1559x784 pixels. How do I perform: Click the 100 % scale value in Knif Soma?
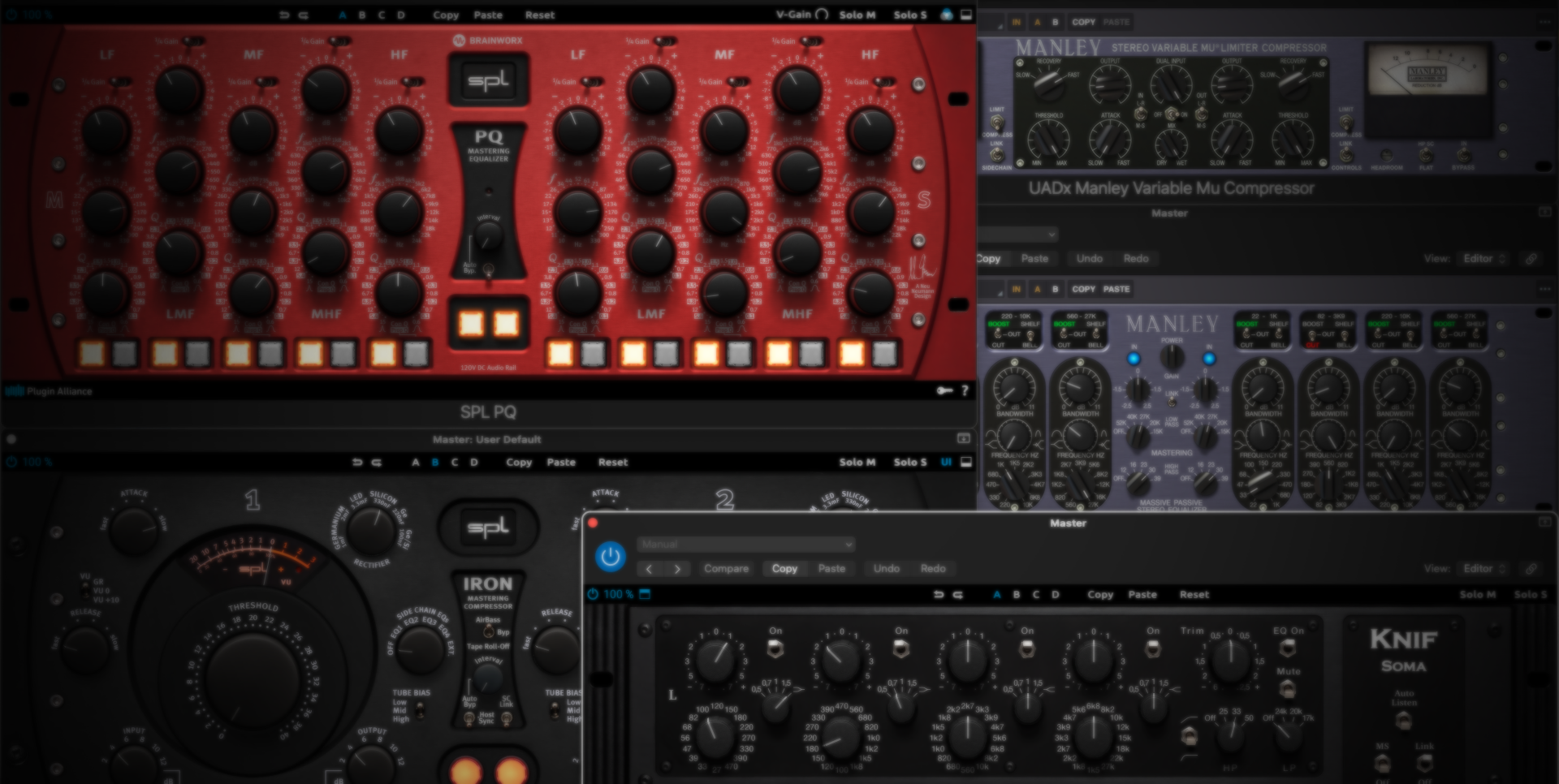tap(618, 594)
